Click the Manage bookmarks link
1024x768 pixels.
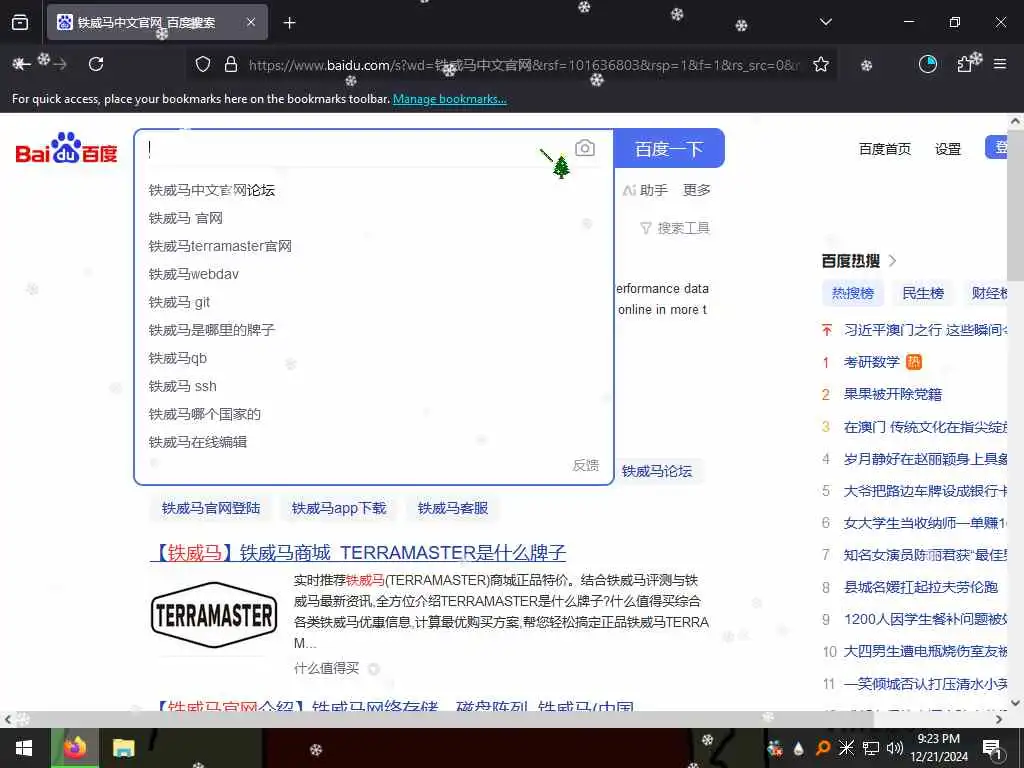449,99
